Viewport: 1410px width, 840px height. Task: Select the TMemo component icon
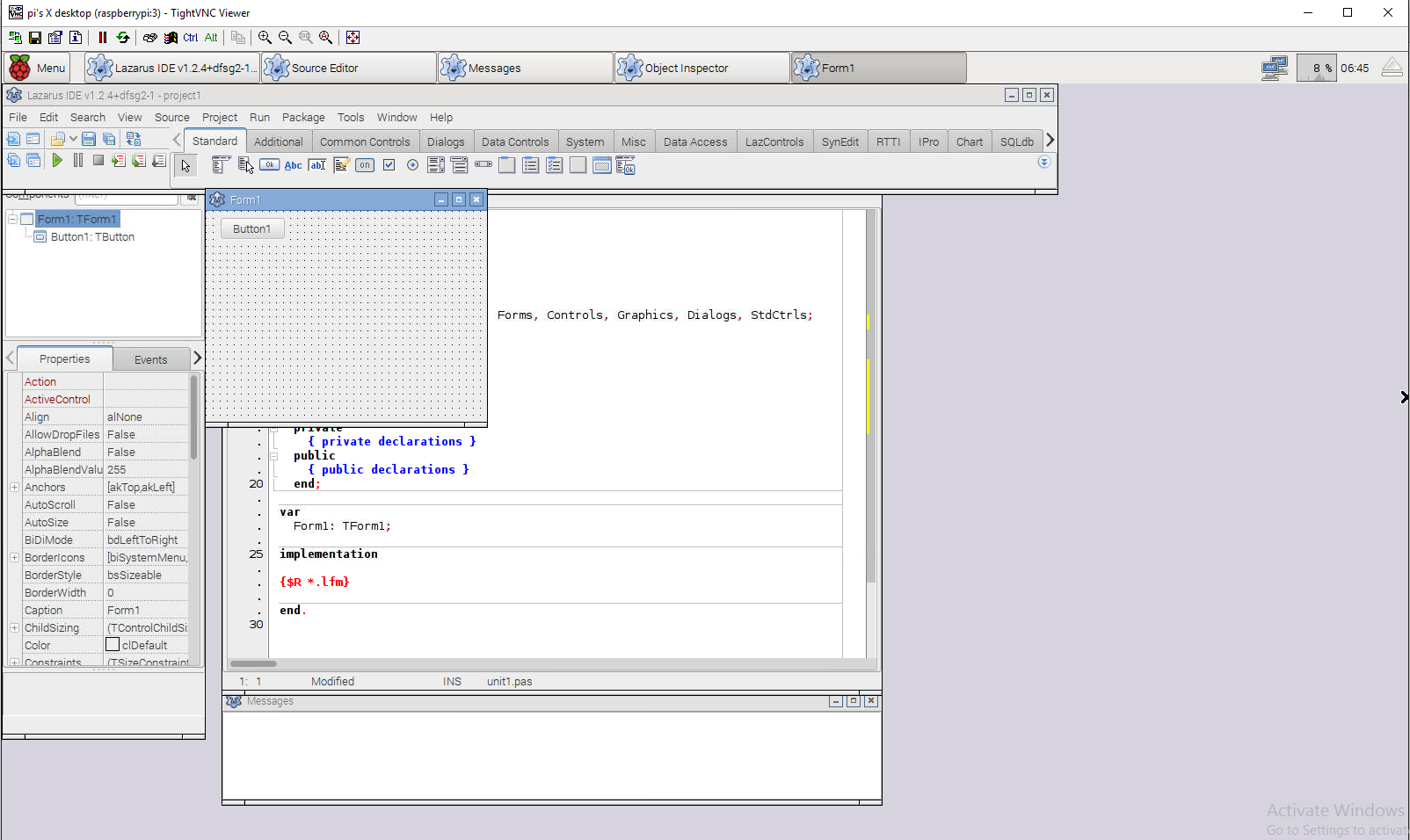click(x=341, y=165)
